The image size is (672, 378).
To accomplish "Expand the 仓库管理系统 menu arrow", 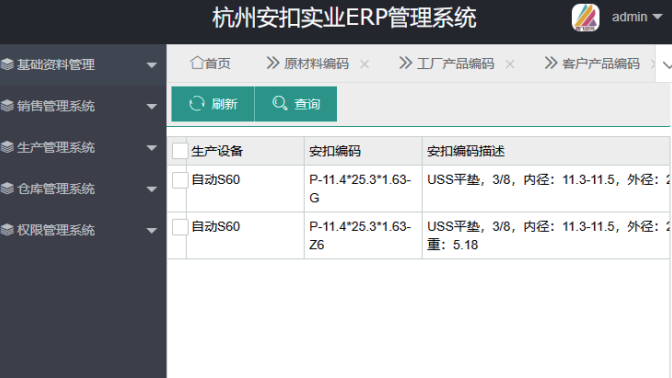I will click(151, 189).
